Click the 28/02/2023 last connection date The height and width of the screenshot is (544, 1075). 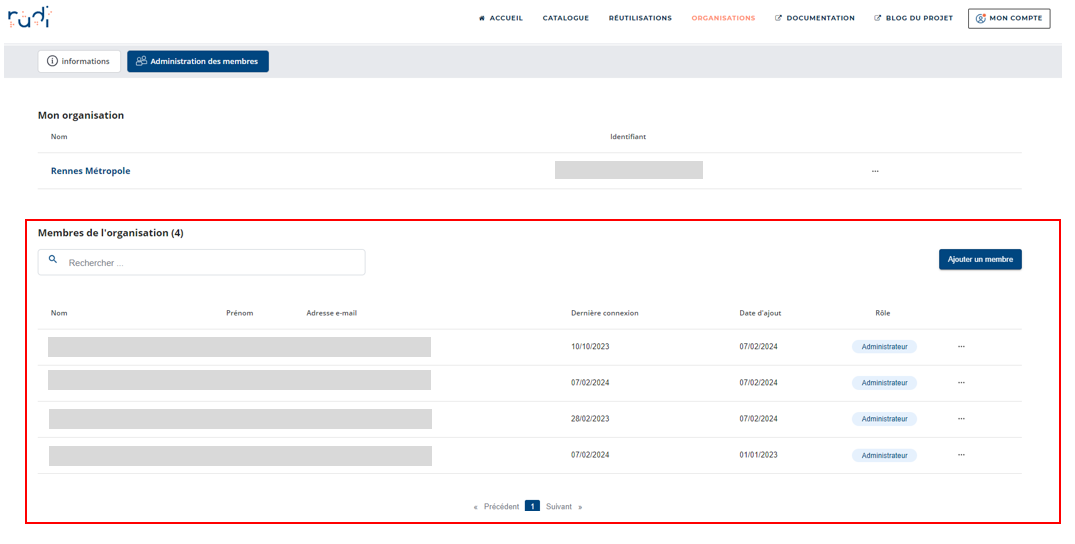click(x=590, y=418)
